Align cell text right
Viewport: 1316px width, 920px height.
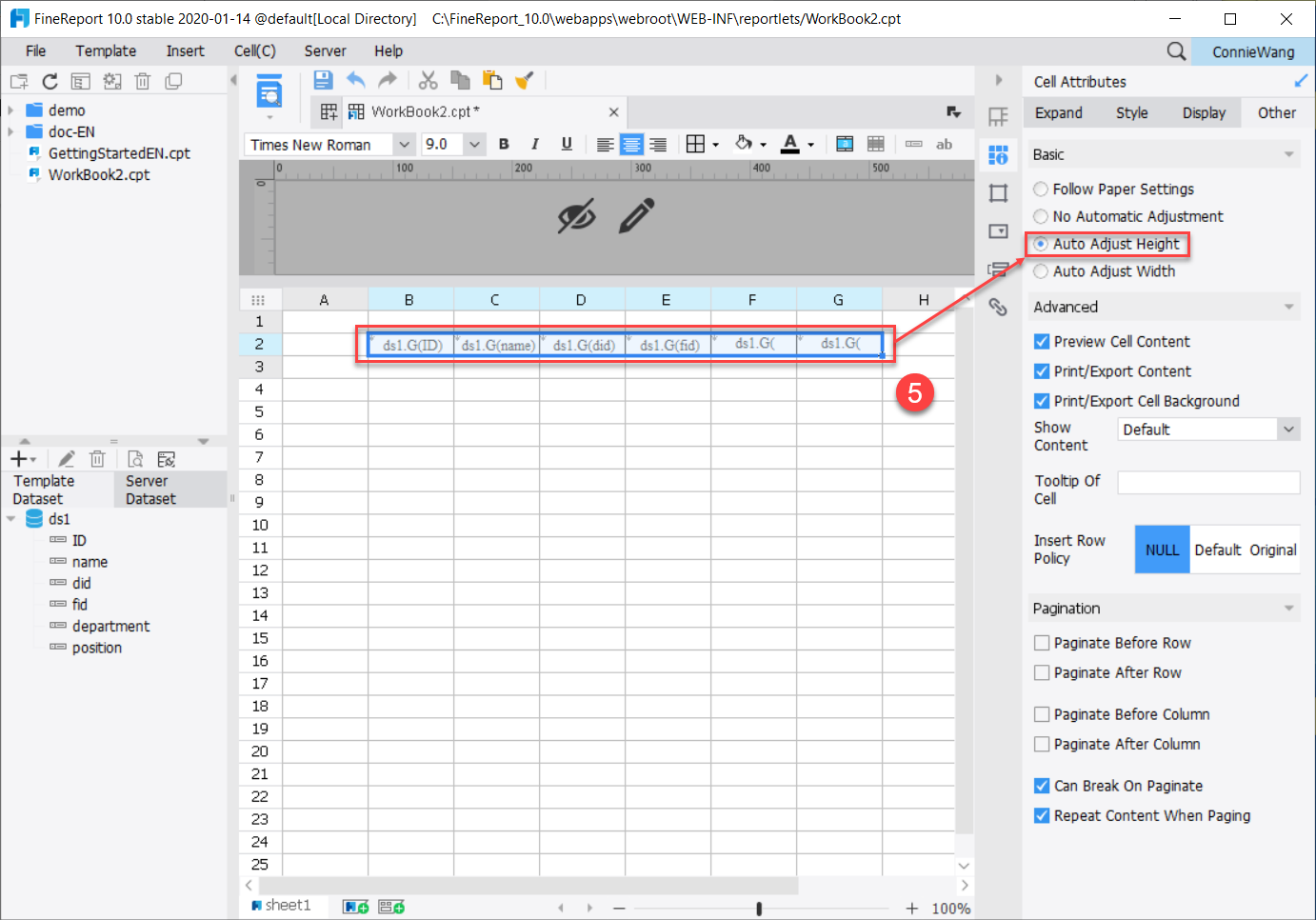tap(658, 145)
